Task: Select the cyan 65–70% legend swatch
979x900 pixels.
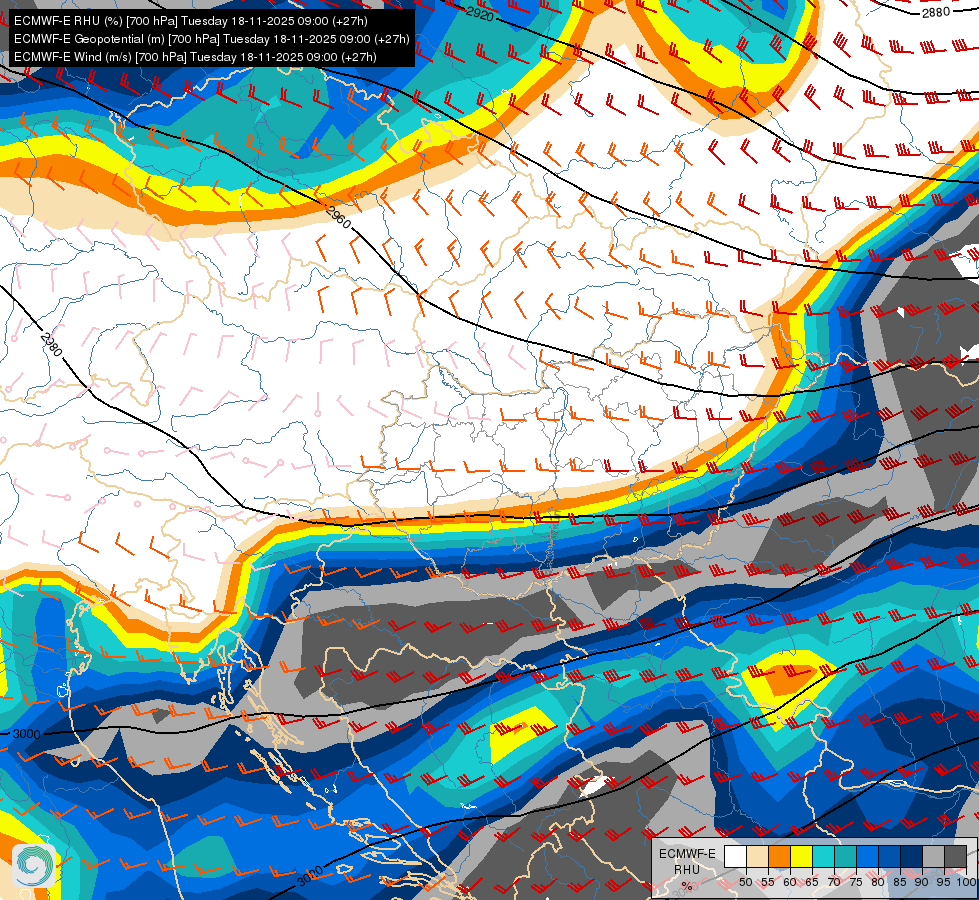Action: (x=824, y=856)
